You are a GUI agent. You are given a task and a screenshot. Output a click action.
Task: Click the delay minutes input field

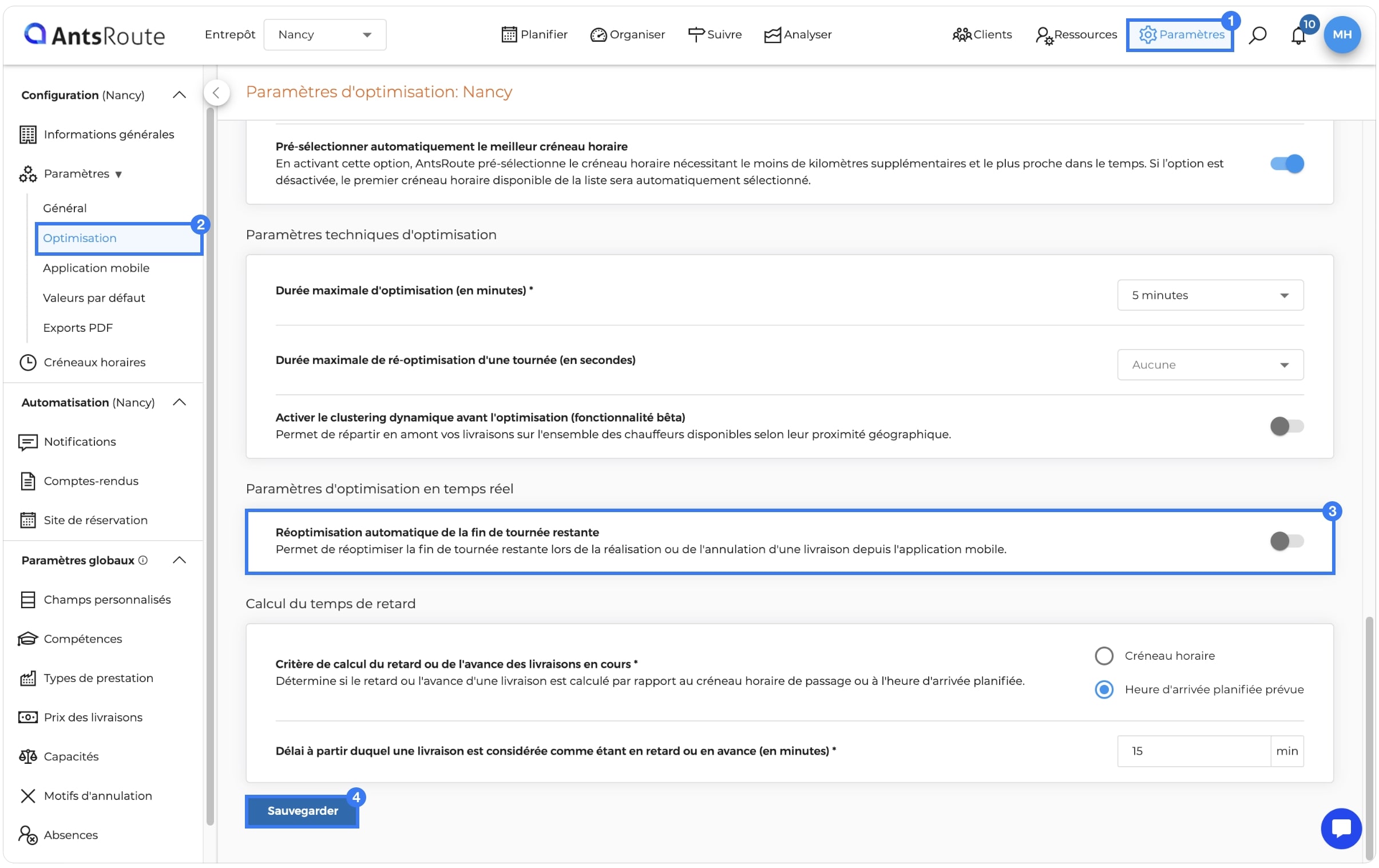pyautogui.click(x=1194, y=751)
